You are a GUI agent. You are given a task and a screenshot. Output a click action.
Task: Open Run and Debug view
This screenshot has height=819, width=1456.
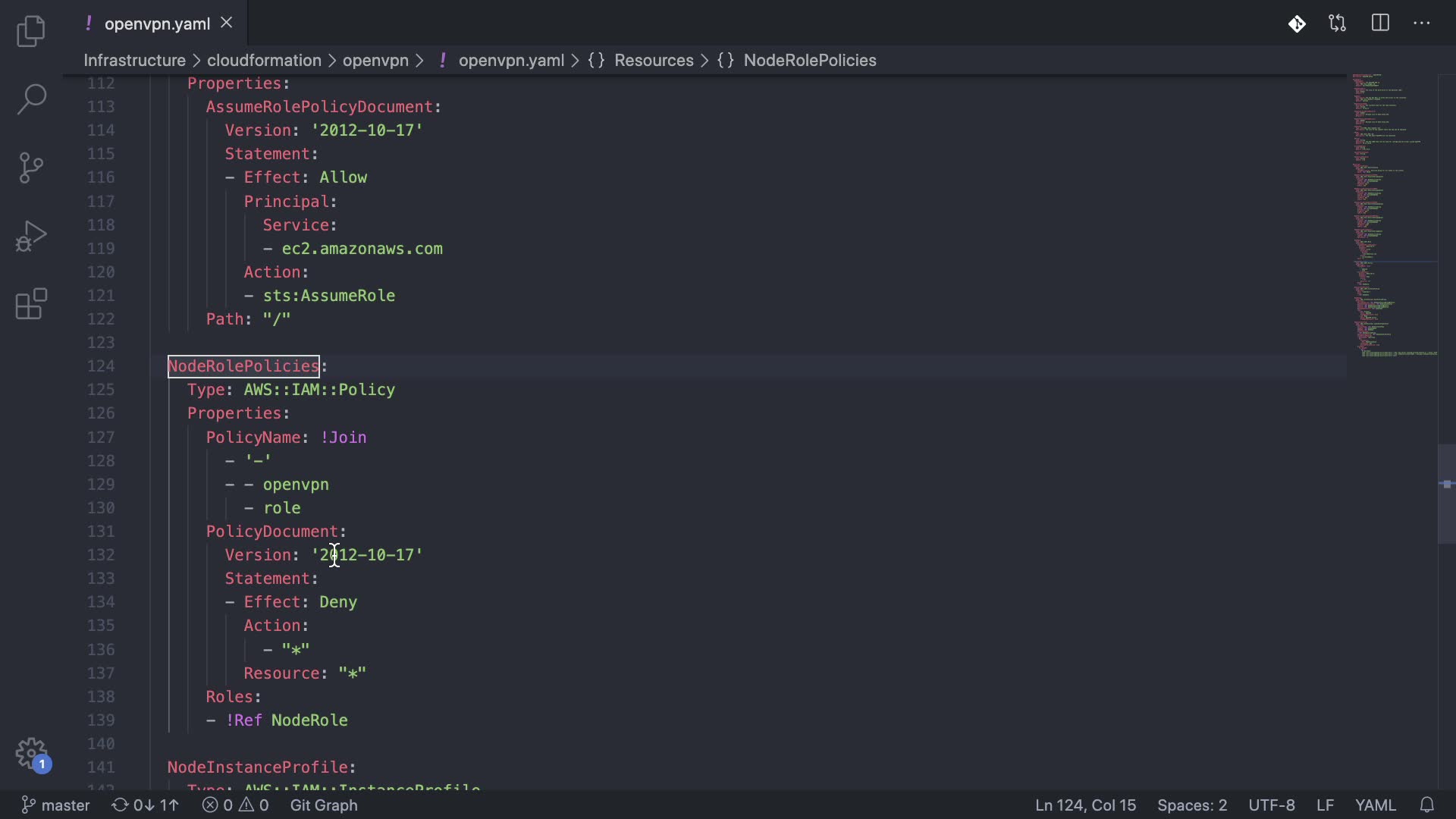(31, 236)
